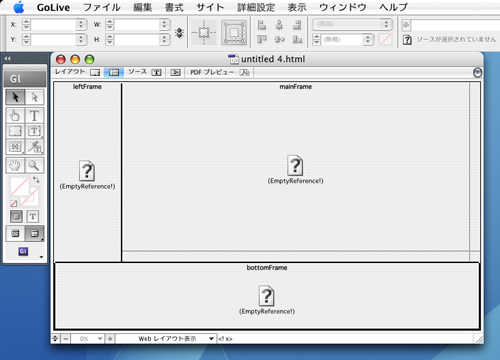
Task: Click the fill color swatch
Action: coord(20,186)
